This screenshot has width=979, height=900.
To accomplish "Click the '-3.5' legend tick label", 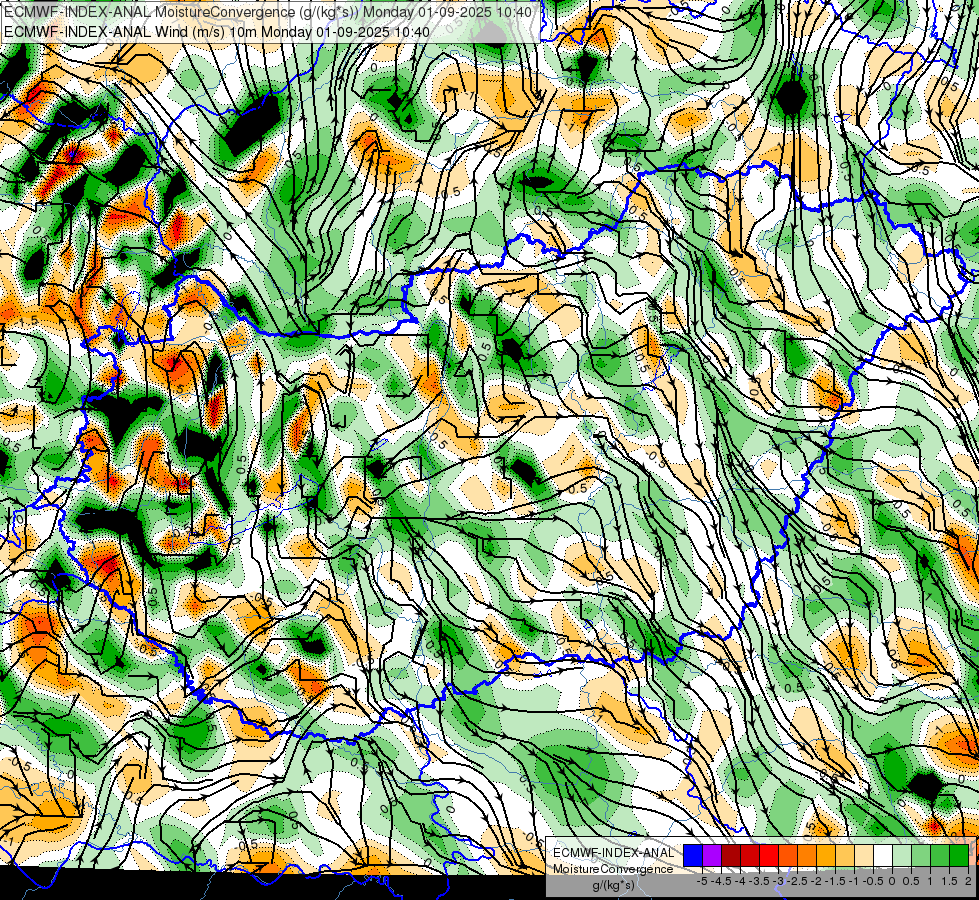I will tap(759, 881).
